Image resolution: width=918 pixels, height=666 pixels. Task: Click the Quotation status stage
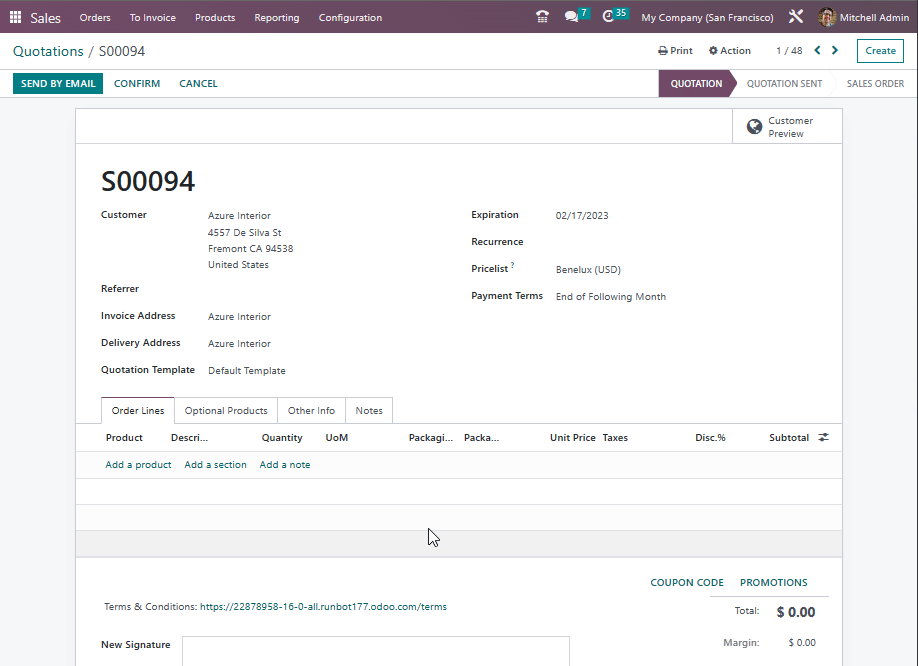click(x=696, y=83)
